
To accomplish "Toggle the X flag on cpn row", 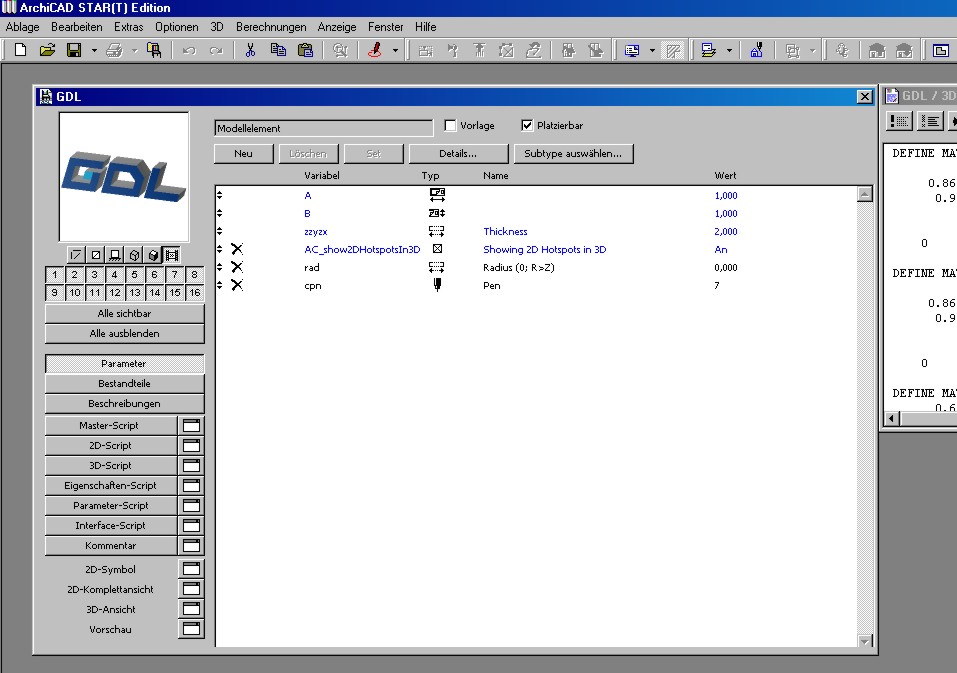I will pyautogui.click(x=237, y=285).
